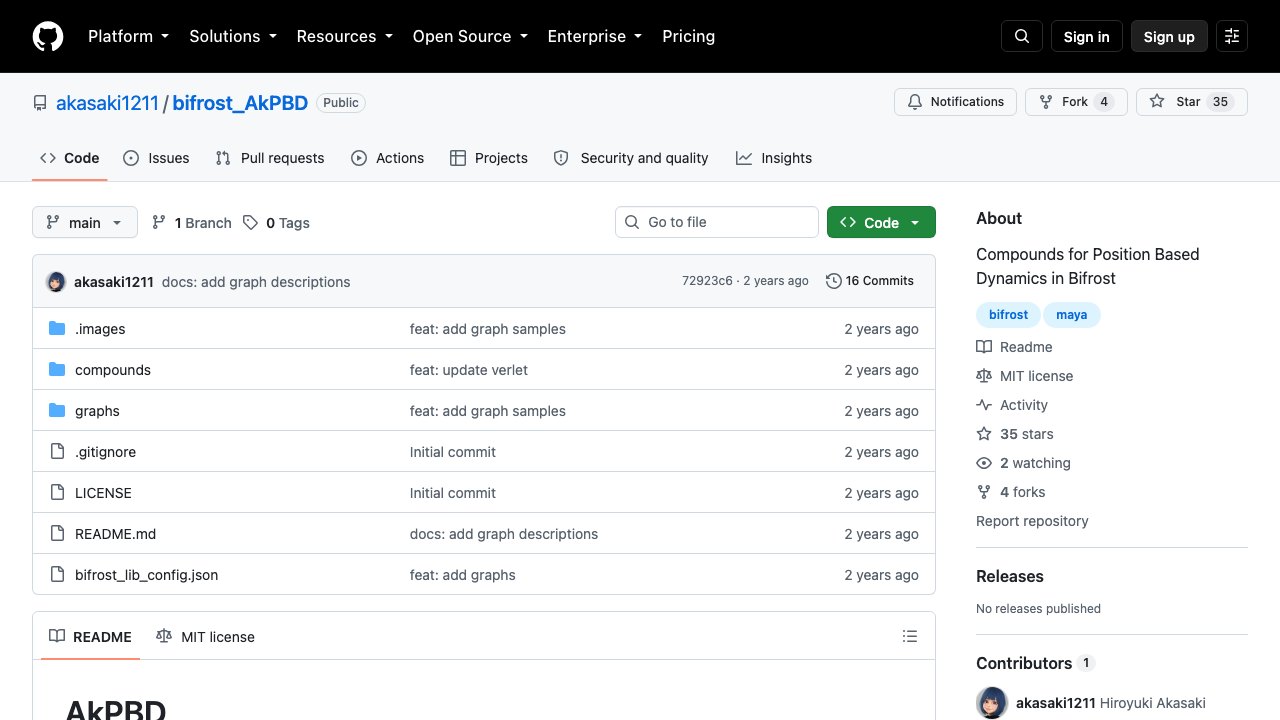This screenshot has width=1280, height=720.
Task: Click the pulse icon next to Activity
Action: [x=984, y=405]
